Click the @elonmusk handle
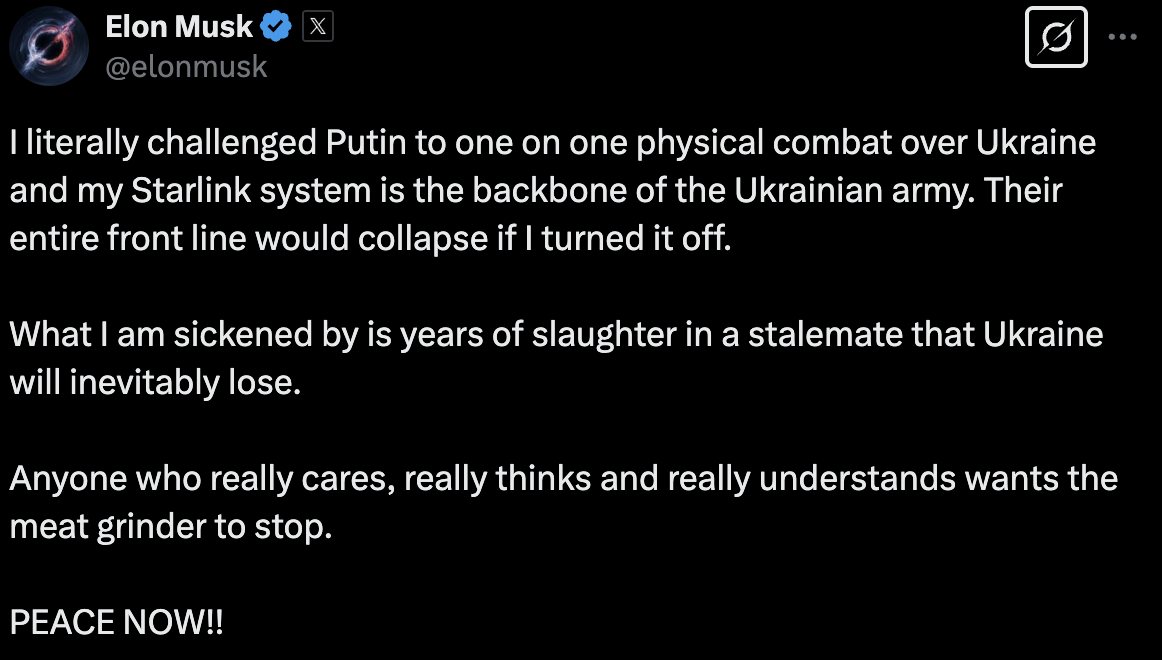 tap(186, 66)
